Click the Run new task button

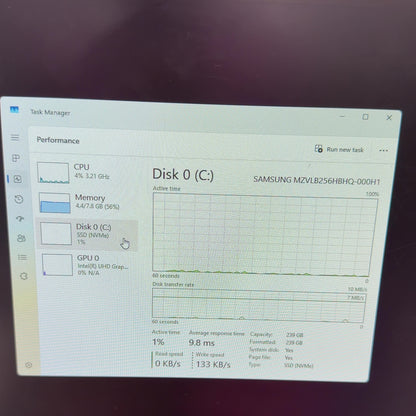(x=339, y=149)
